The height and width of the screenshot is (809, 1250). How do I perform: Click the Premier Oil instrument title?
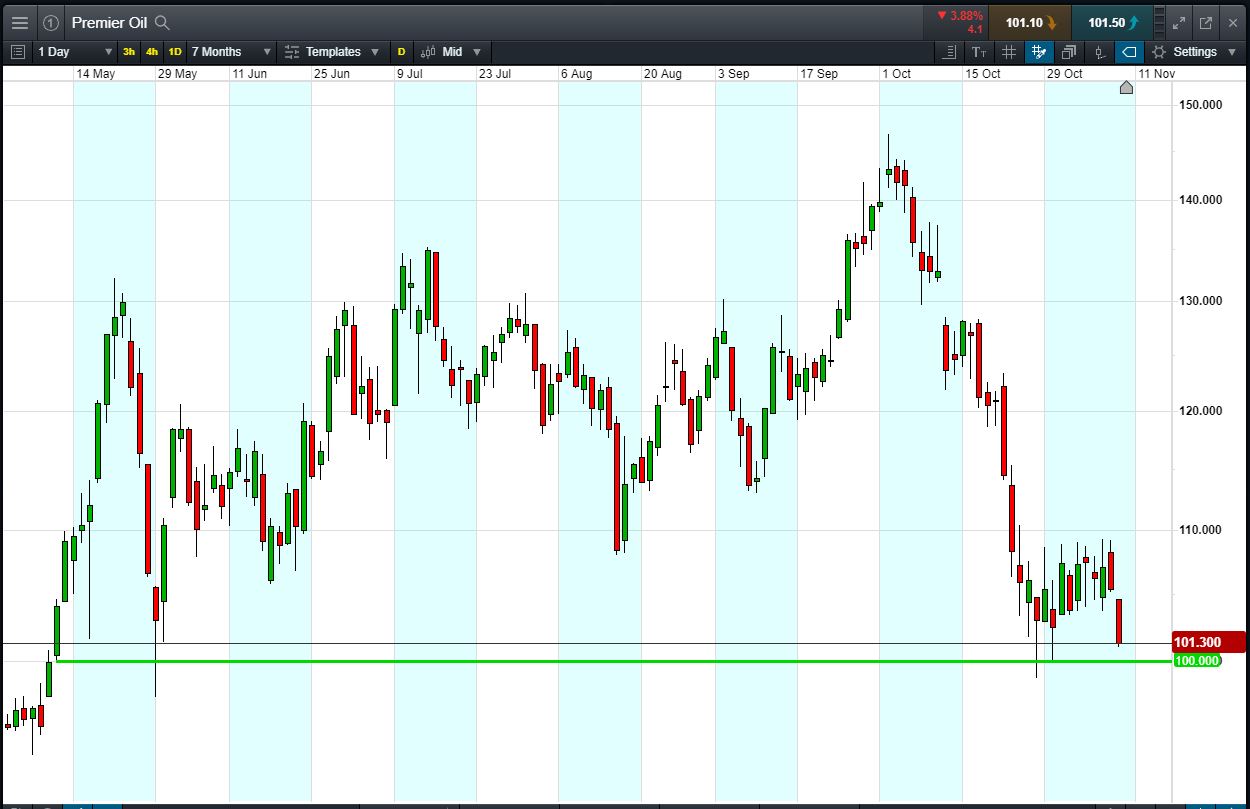[x=109, y=22]
